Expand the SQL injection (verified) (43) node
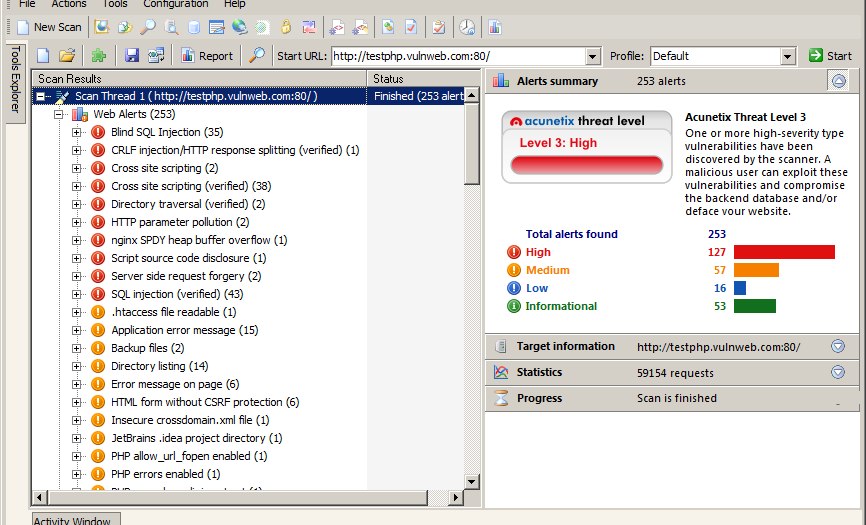 tap(76, 294)
